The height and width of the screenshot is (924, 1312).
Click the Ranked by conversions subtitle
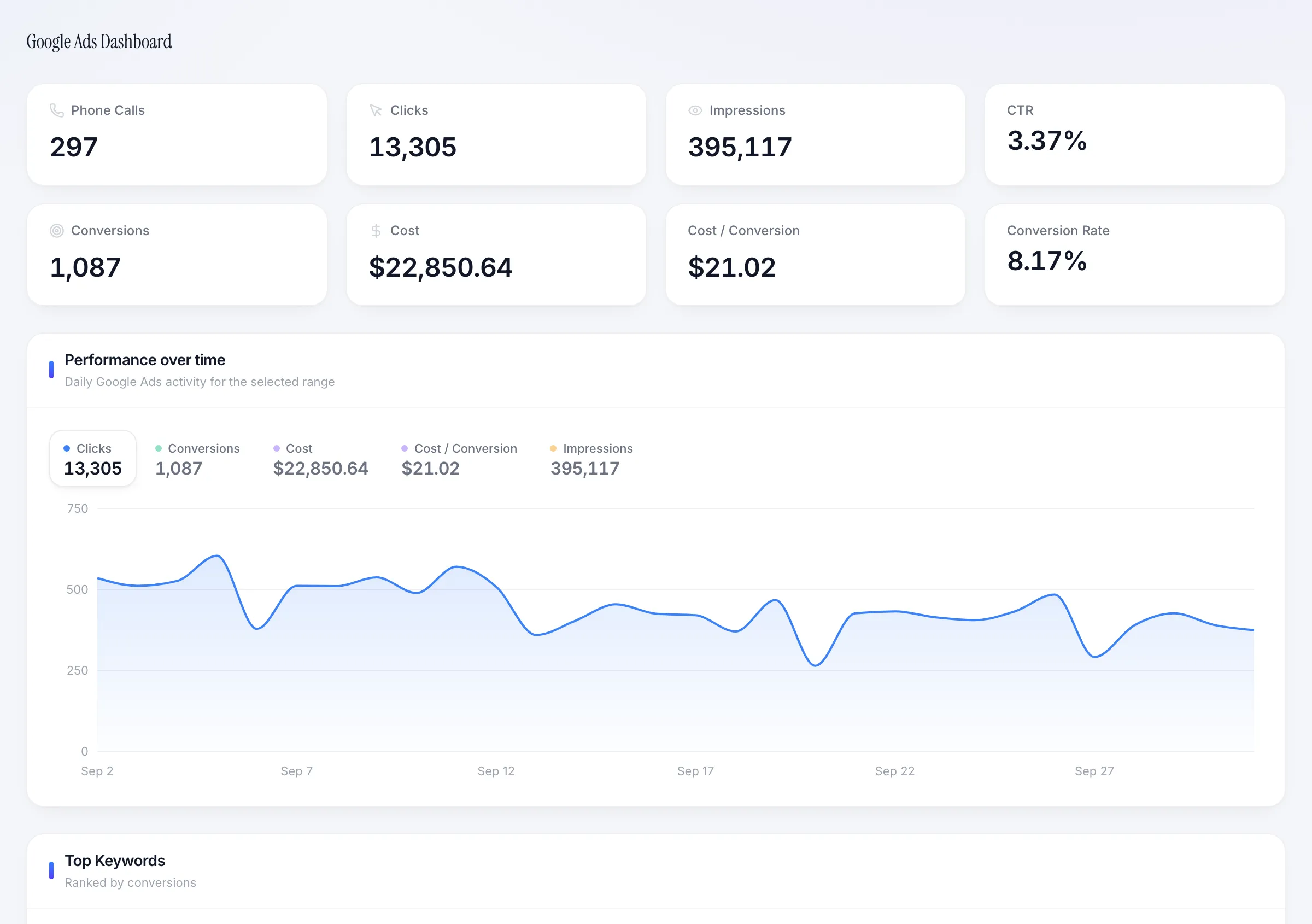tap(130, 883)
